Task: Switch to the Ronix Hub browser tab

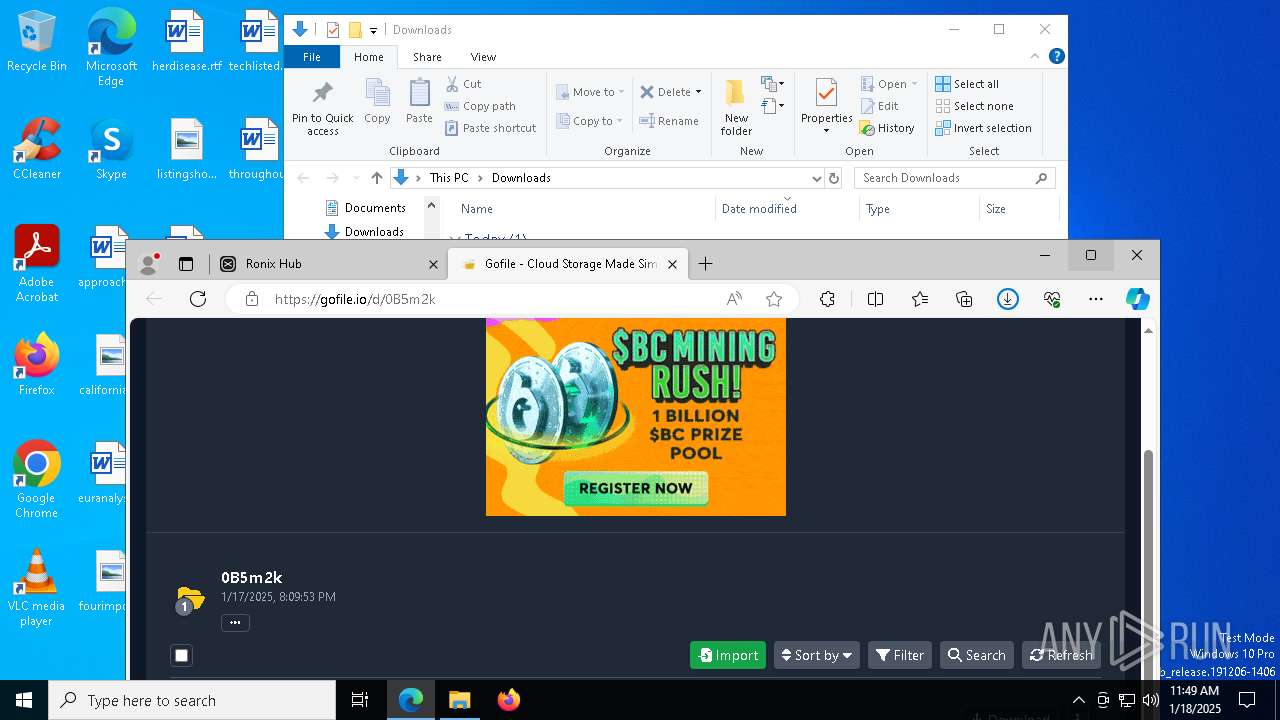Action: pos(327,264)
